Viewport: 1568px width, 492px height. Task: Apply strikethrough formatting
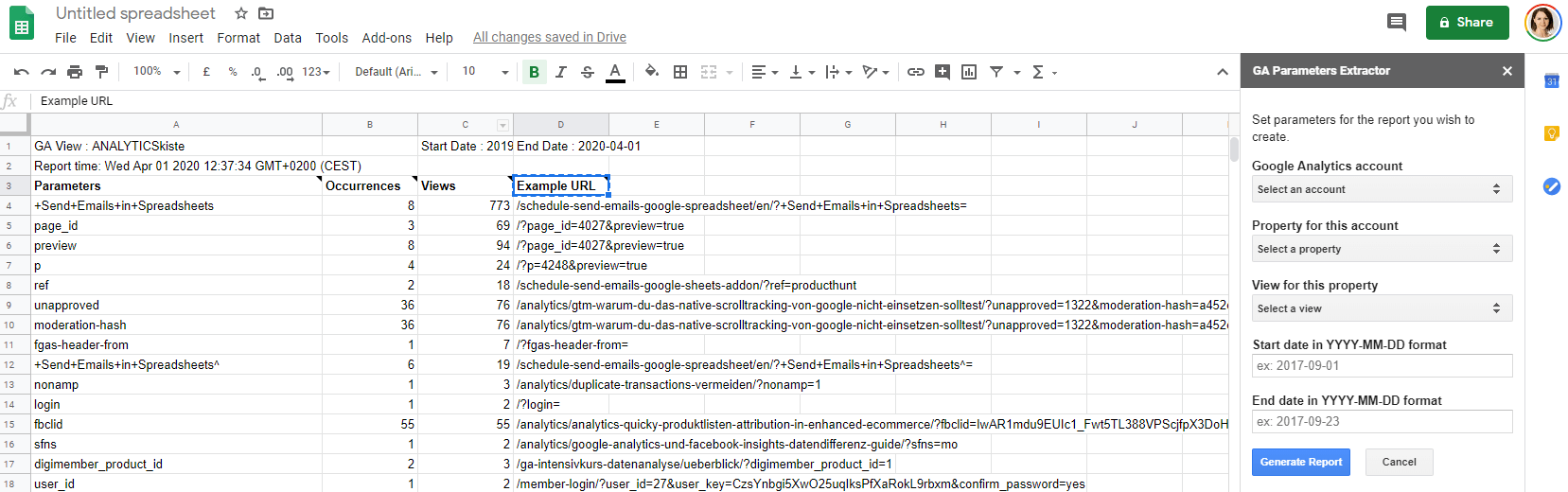tap(588, 72)
